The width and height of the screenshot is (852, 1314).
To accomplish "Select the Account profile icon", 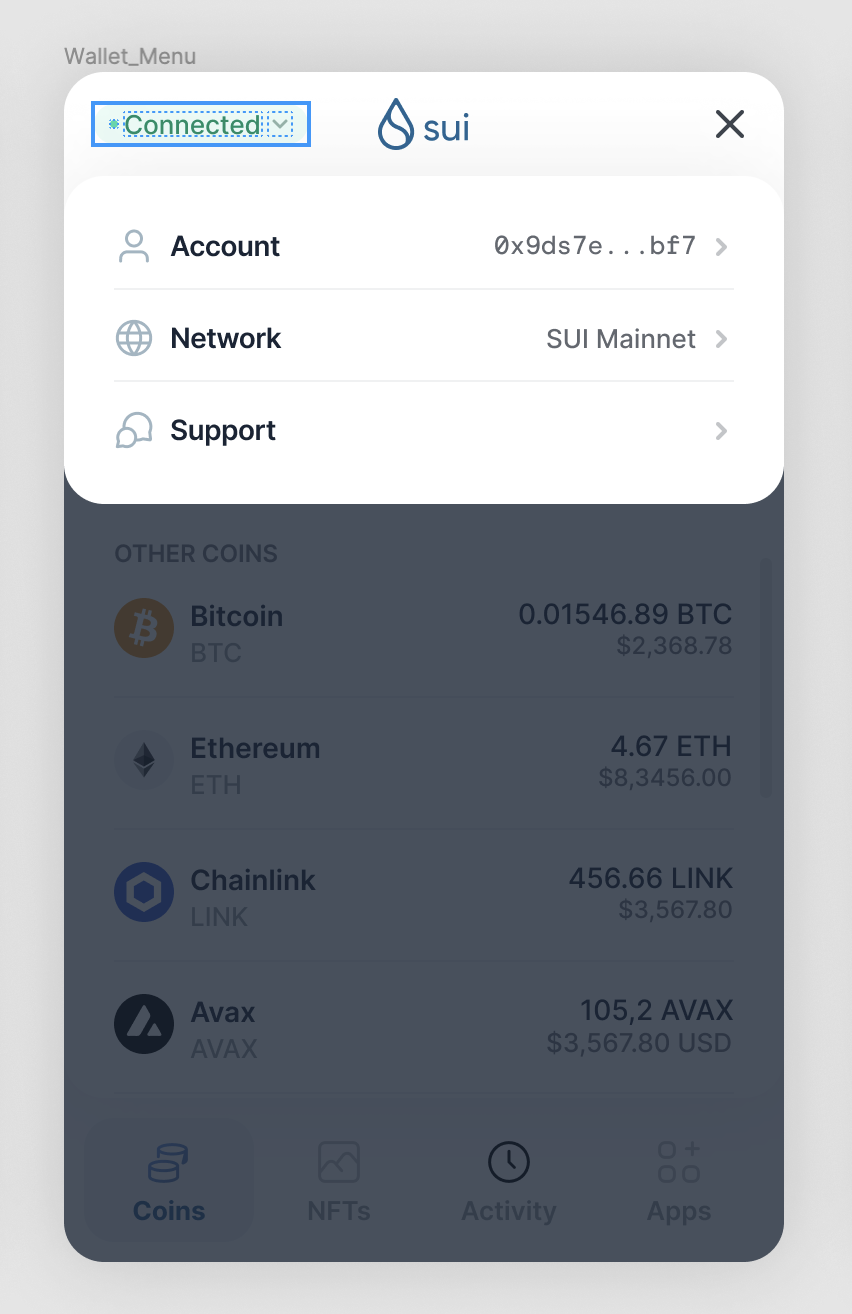I will (133, 246).
